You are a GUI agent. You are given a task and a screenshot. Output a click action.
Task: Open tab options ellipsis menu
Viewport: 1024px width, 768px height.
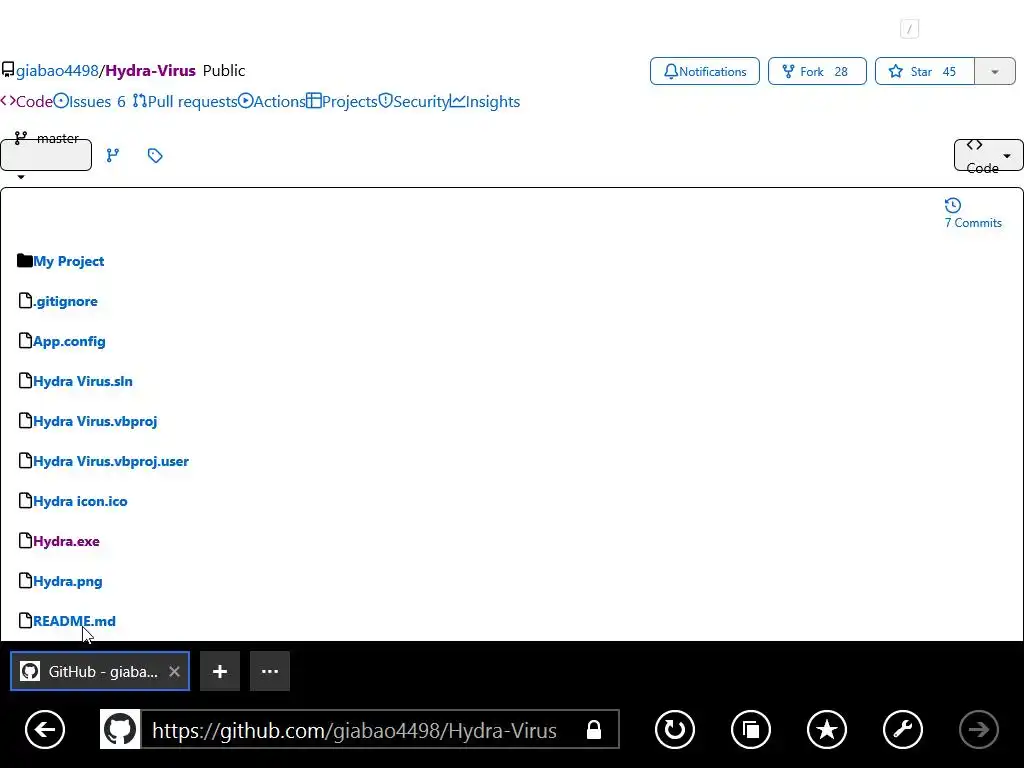tap(270, 671)
